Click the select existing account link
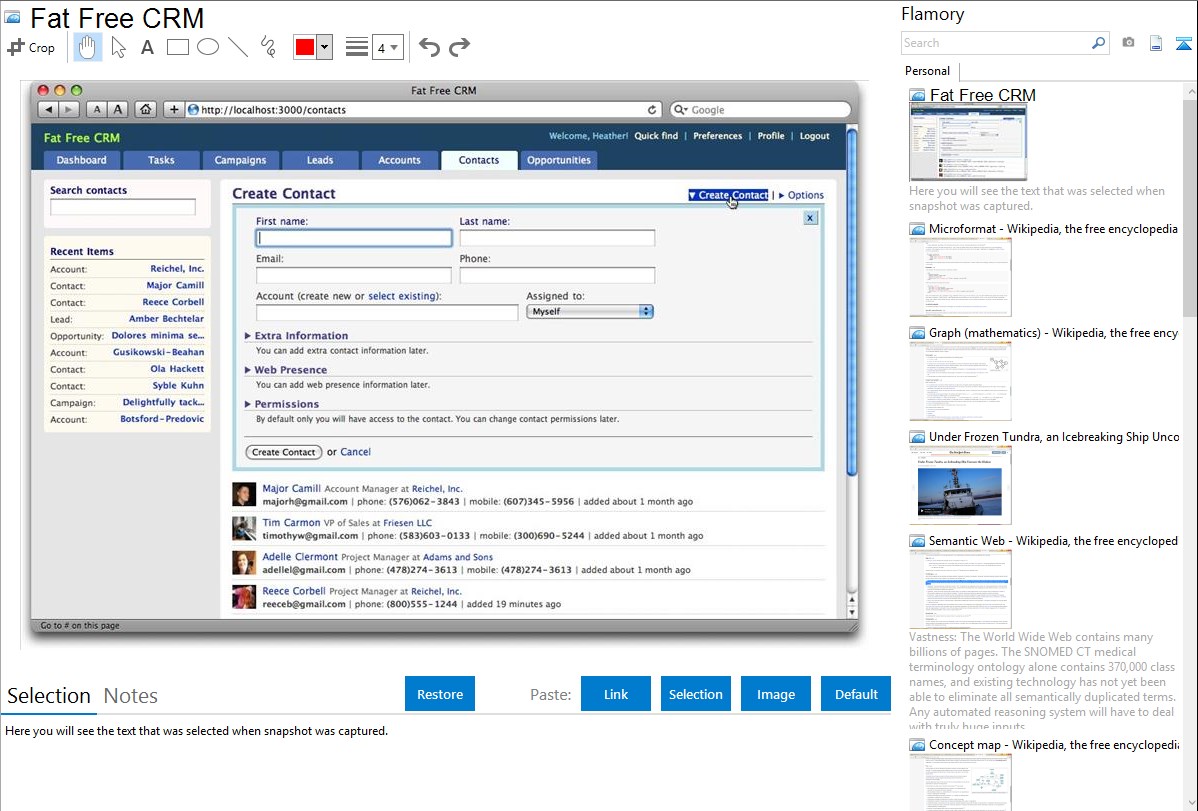Screen dimensions: 1198x811 point(403,296)
